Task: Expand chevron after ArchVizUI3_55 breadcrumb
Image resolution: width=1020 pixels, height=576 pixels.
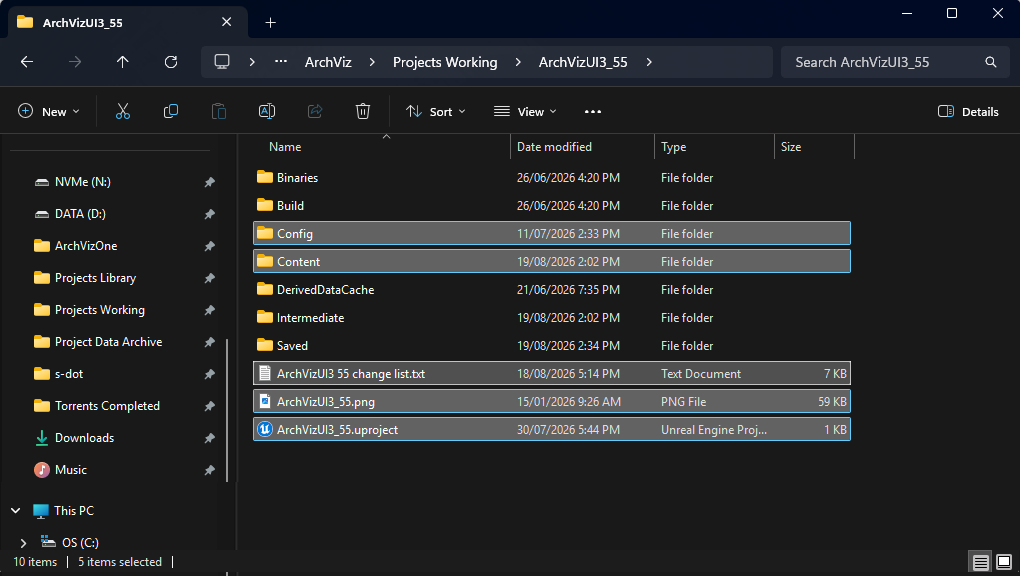Action: (x=649, y=62)
